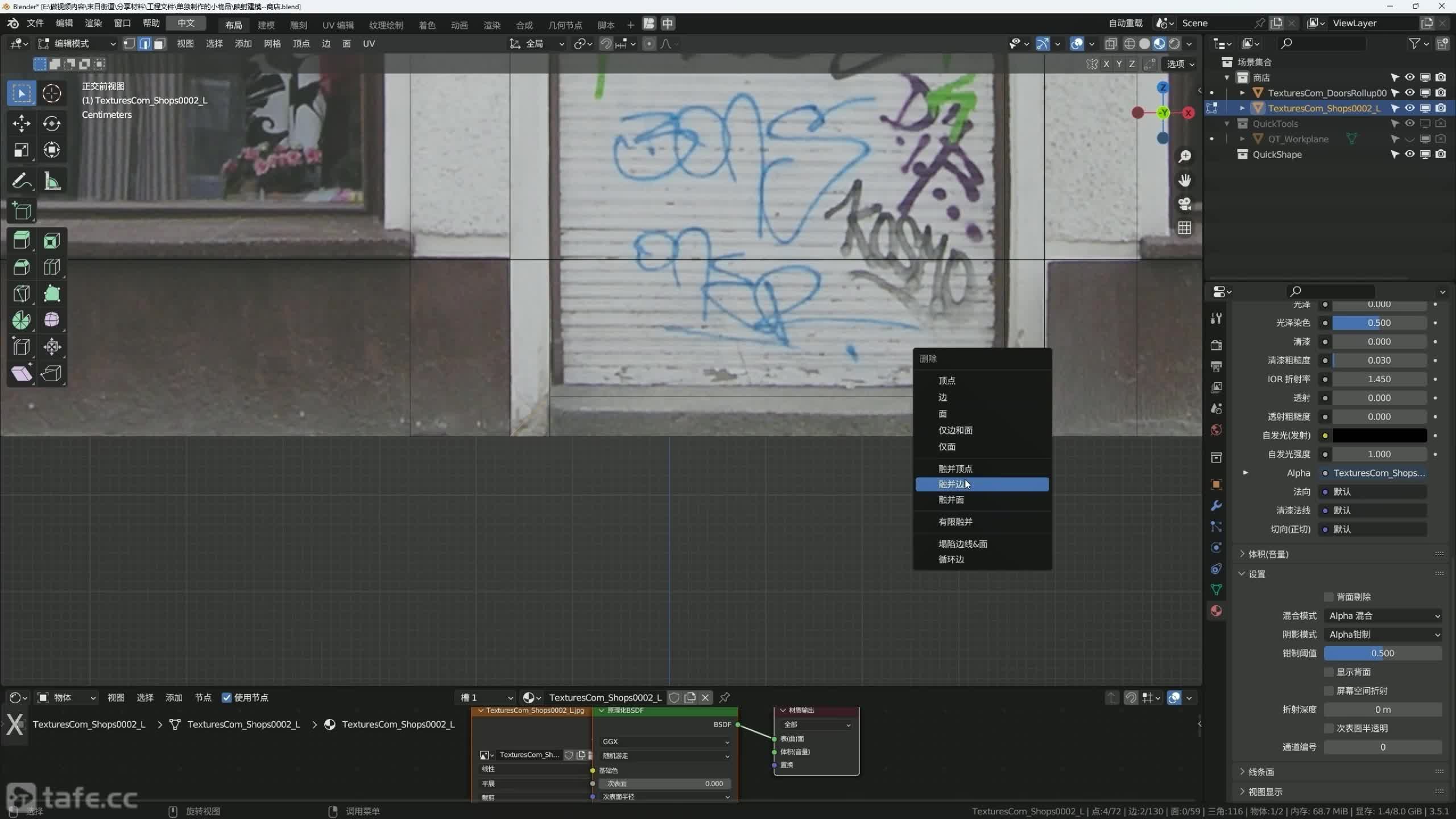1456x819 pixels.
Task: Open the 混合模式 Alpha 混合 dropdown
Action: [x=1383, y=616]
